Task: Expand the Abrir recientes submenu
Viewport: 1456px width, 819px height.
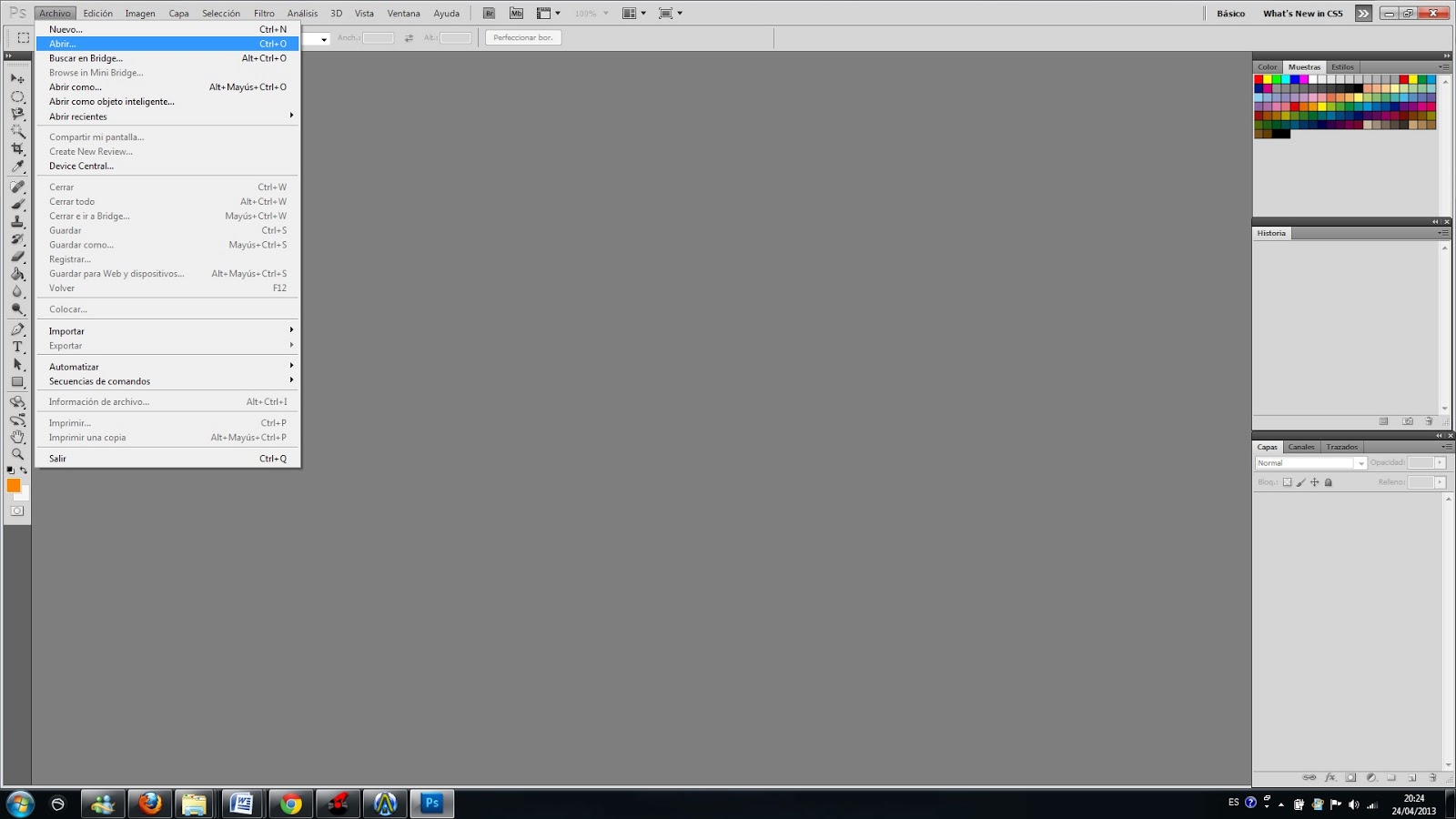Action: (168, 116)
